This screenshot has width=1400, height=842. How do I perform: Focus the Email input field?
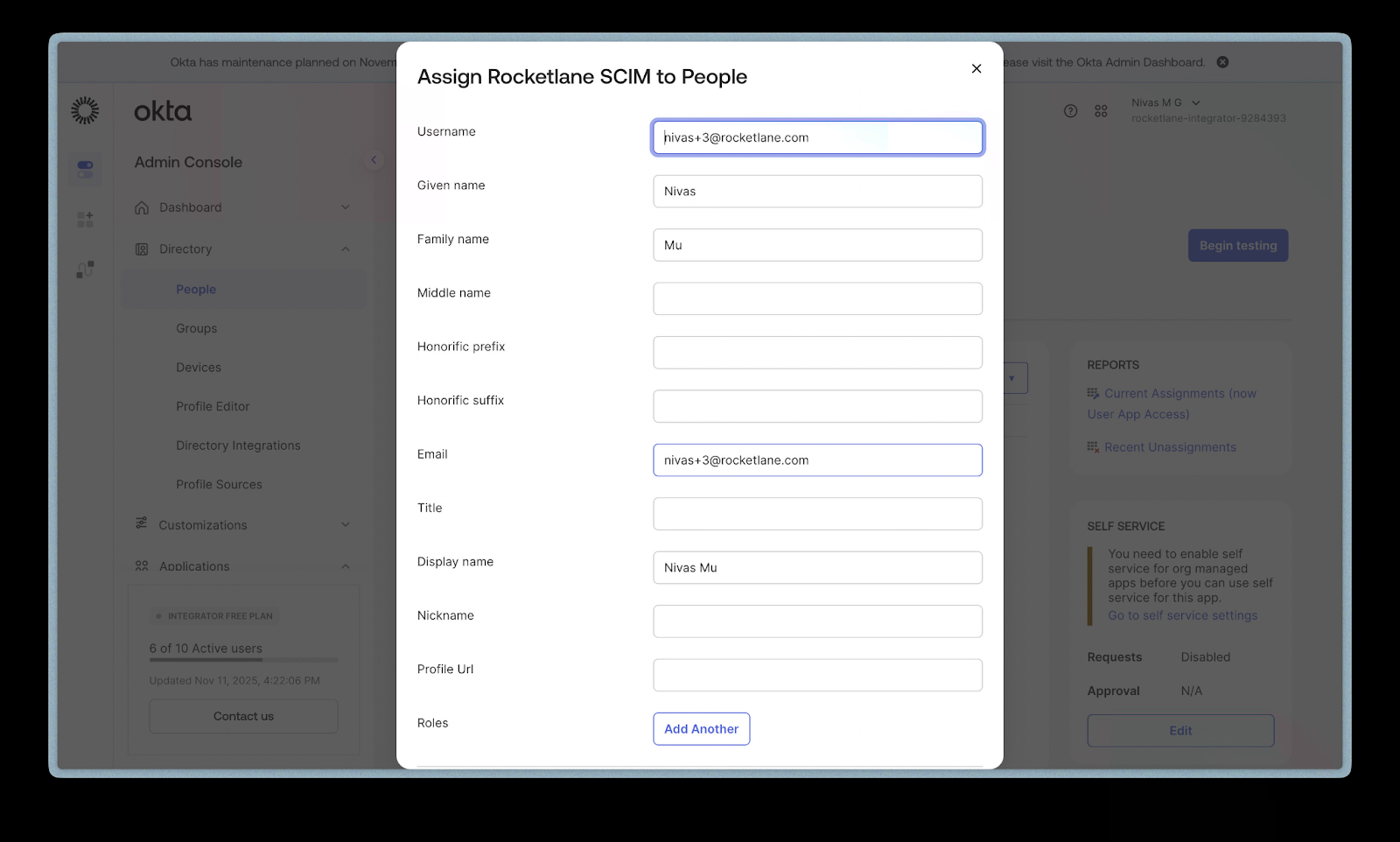818,460
